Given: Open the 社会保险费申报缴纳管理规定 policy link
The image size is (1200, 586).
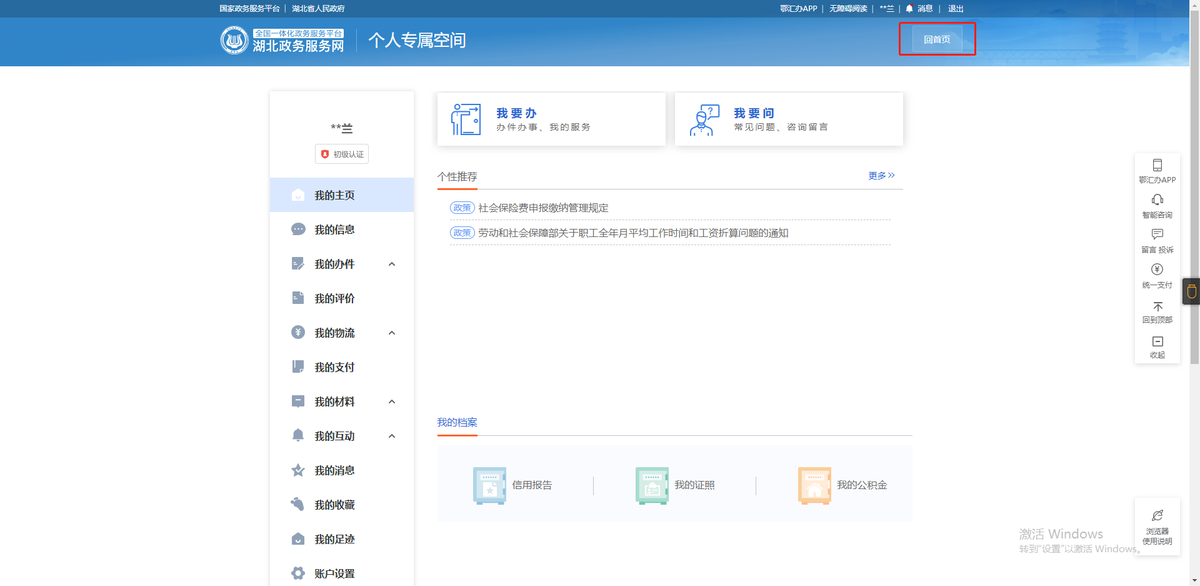Looking at the screenshot, I should coord(543,208).
